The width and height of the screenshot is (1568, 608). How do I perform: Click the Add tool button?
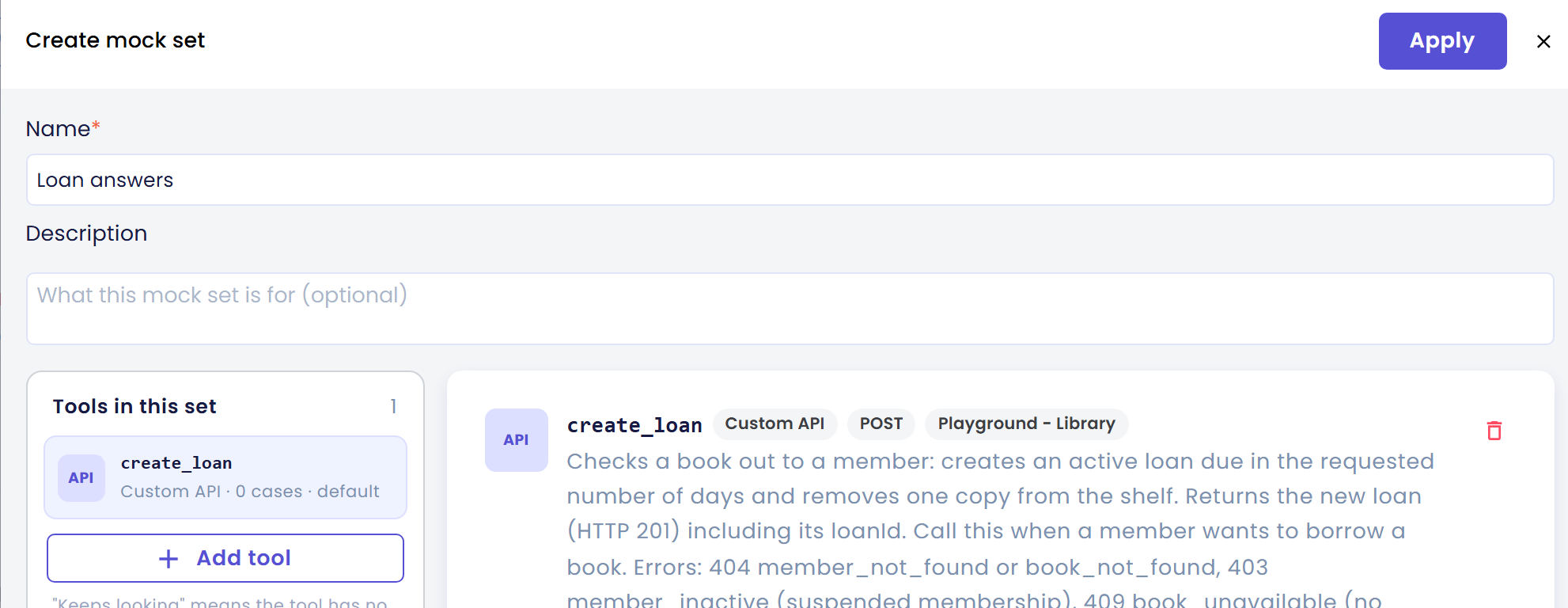coord(225,558)
